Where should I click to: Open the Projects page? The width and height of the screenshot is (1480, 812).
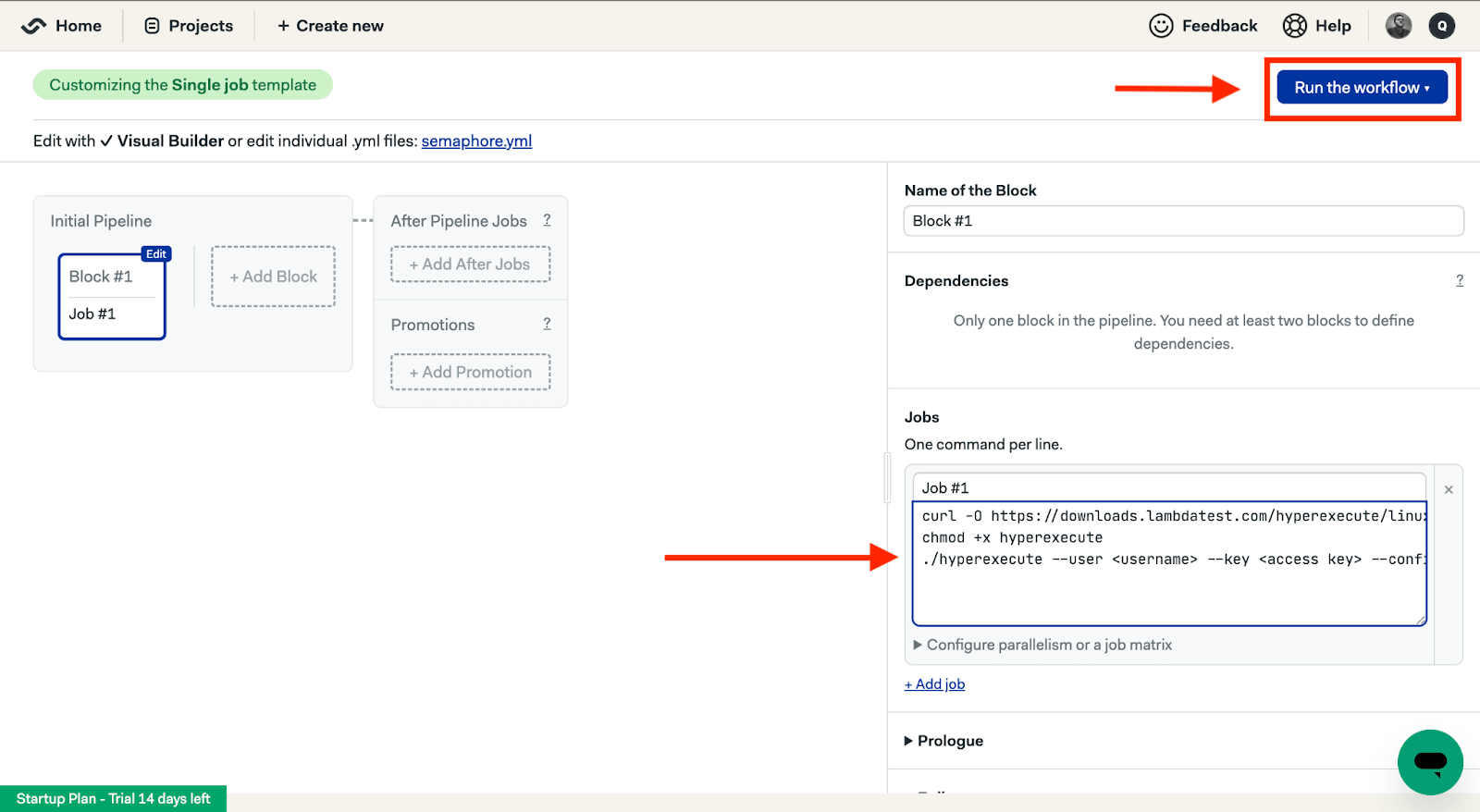click(189, 26)
